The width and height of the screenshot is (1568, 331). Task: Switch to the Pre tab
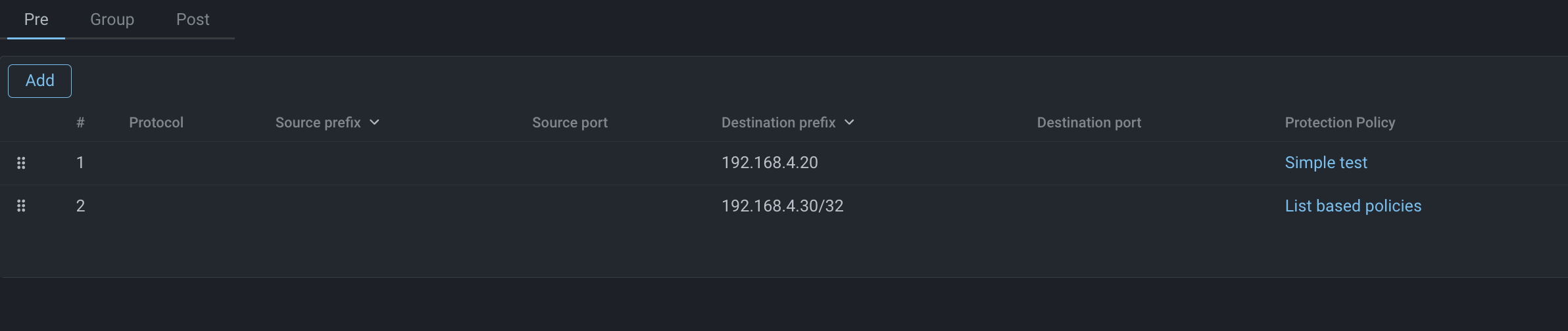36,20
